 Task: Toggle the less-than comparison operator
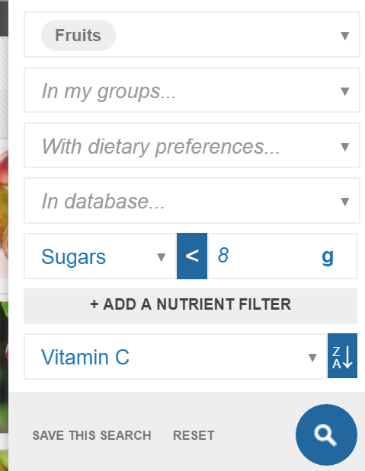192,256
